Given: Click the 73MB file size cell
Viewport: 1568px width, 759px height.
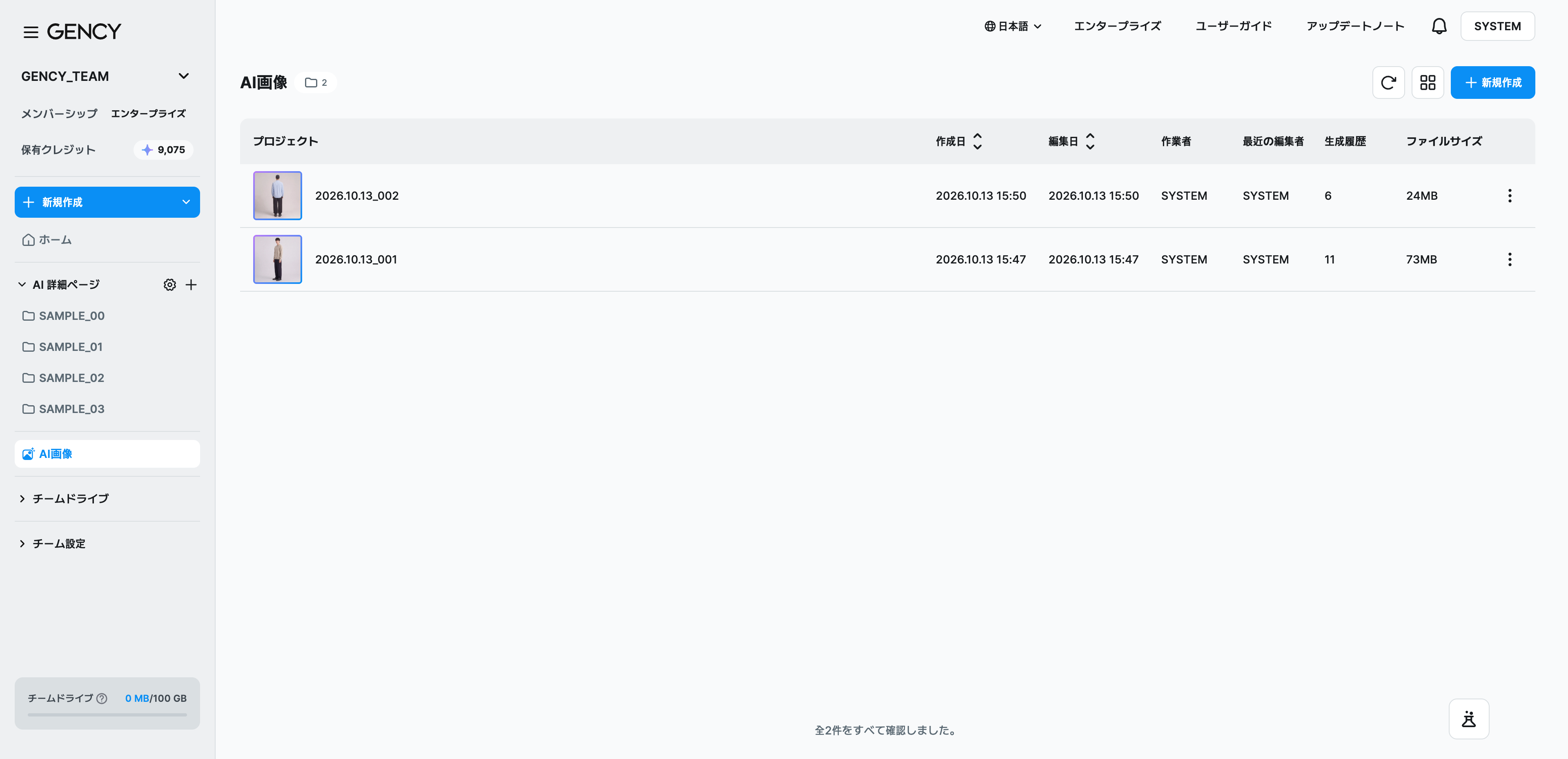Looking at the screenshot, I should pos(1421,259).
